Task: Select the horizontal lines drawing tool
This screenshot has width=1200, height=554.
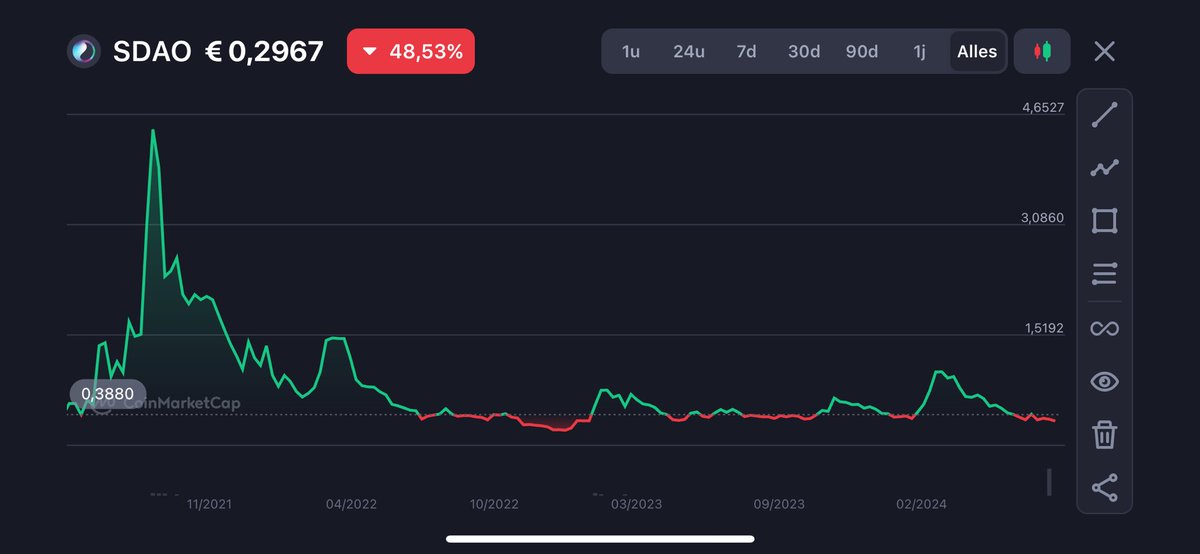Action: (1104, 273)
